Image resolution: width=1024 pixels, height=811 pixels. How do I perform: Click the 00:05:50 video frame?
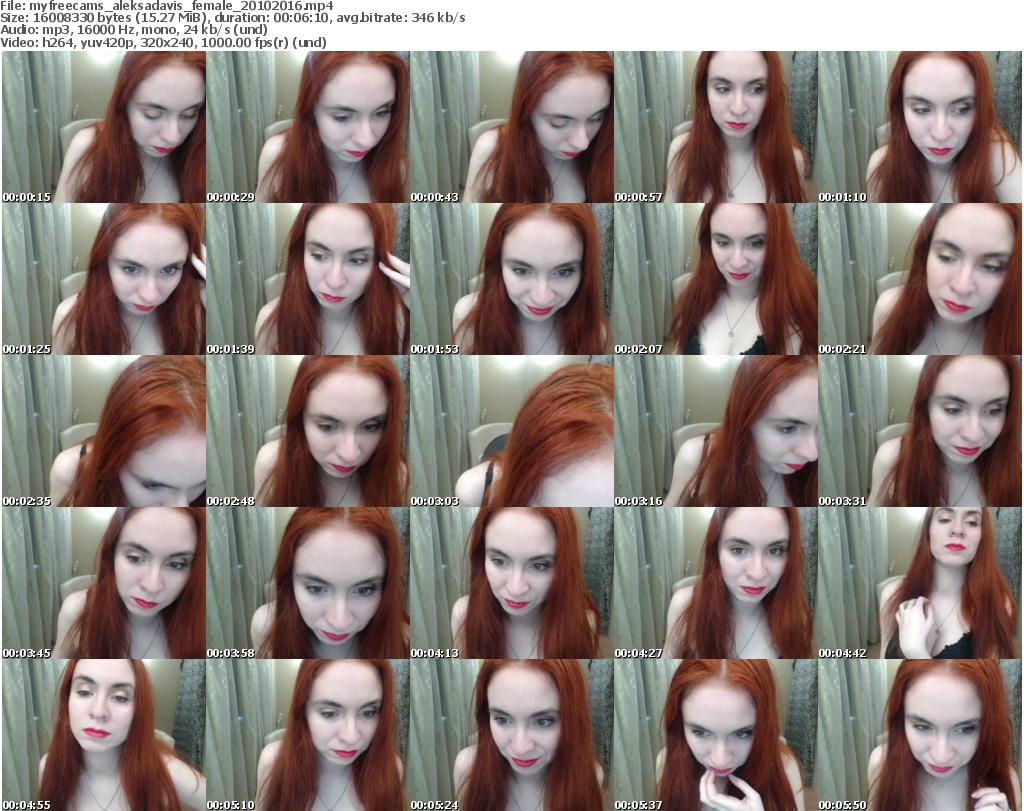pos(920,735)
